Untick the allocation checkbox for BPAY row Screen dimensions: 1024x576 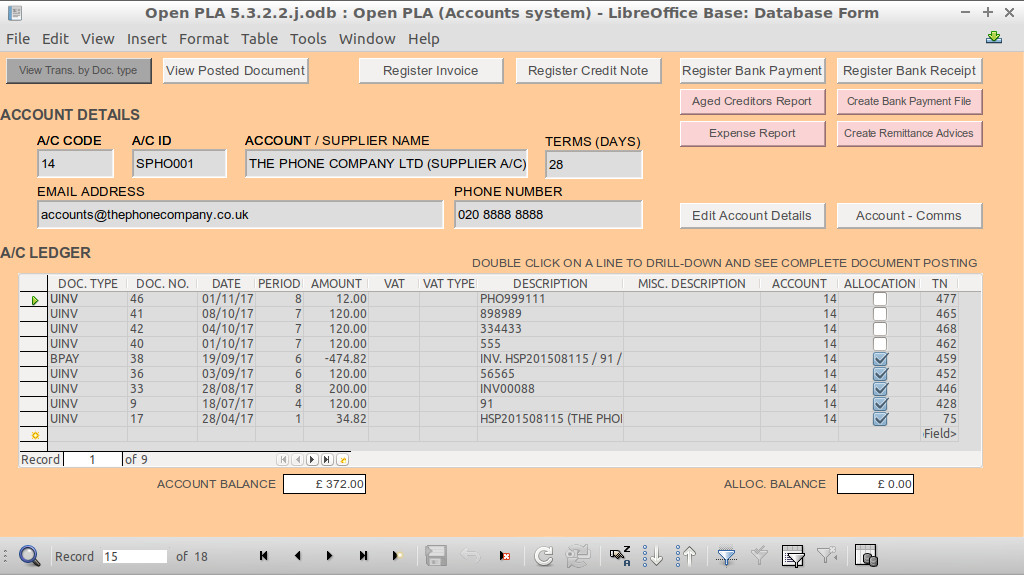(x=880, y=359)
